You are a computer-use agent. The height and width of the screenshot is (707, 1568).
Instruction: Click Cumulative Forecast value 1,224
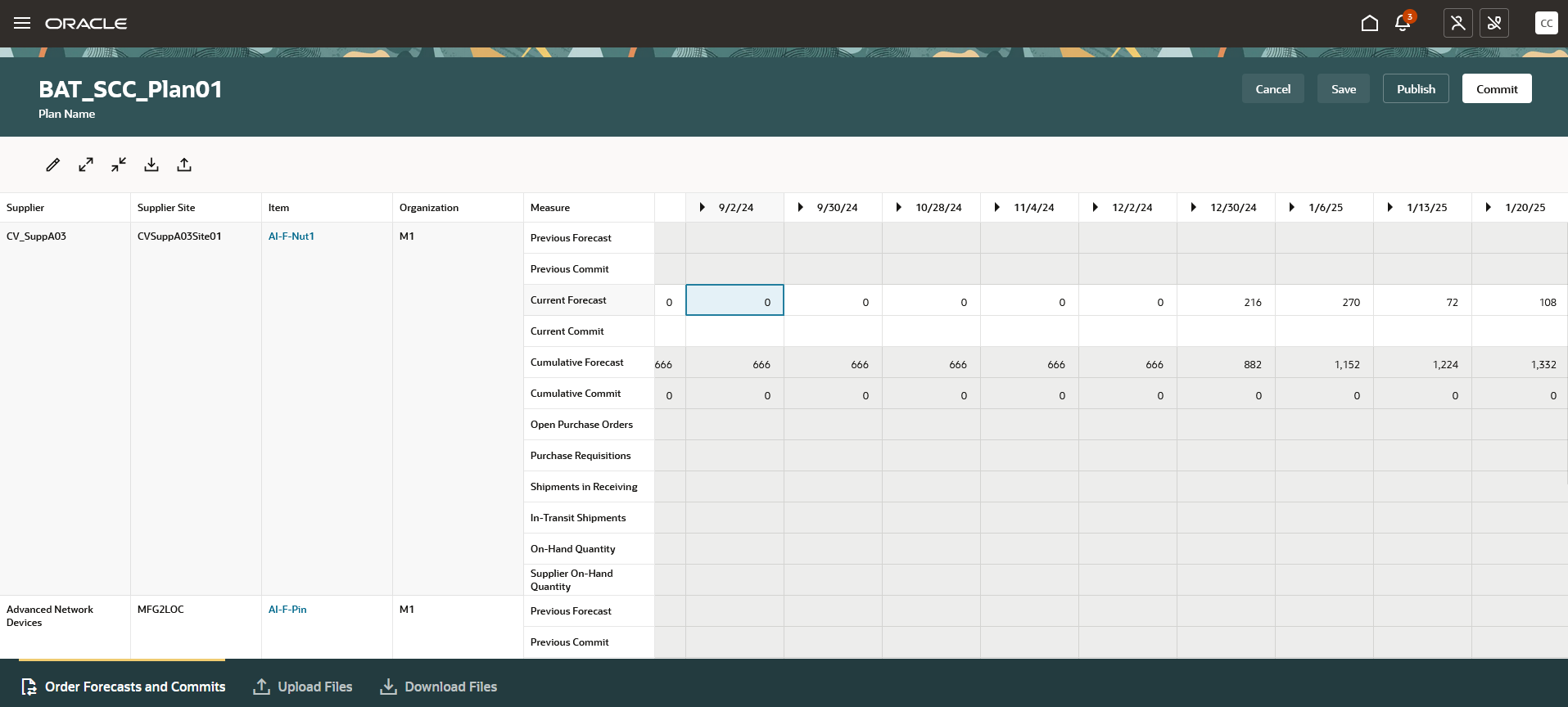click(1422, 363)
